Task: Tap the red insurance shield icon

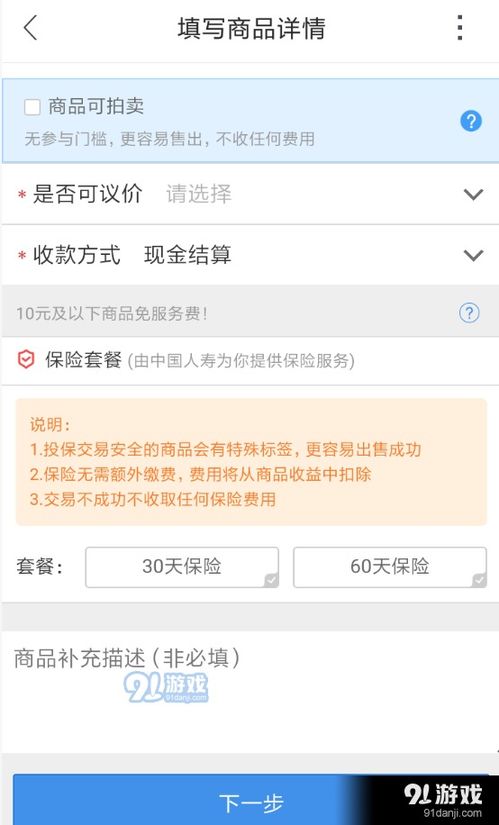Action: (x=26, y=360)
